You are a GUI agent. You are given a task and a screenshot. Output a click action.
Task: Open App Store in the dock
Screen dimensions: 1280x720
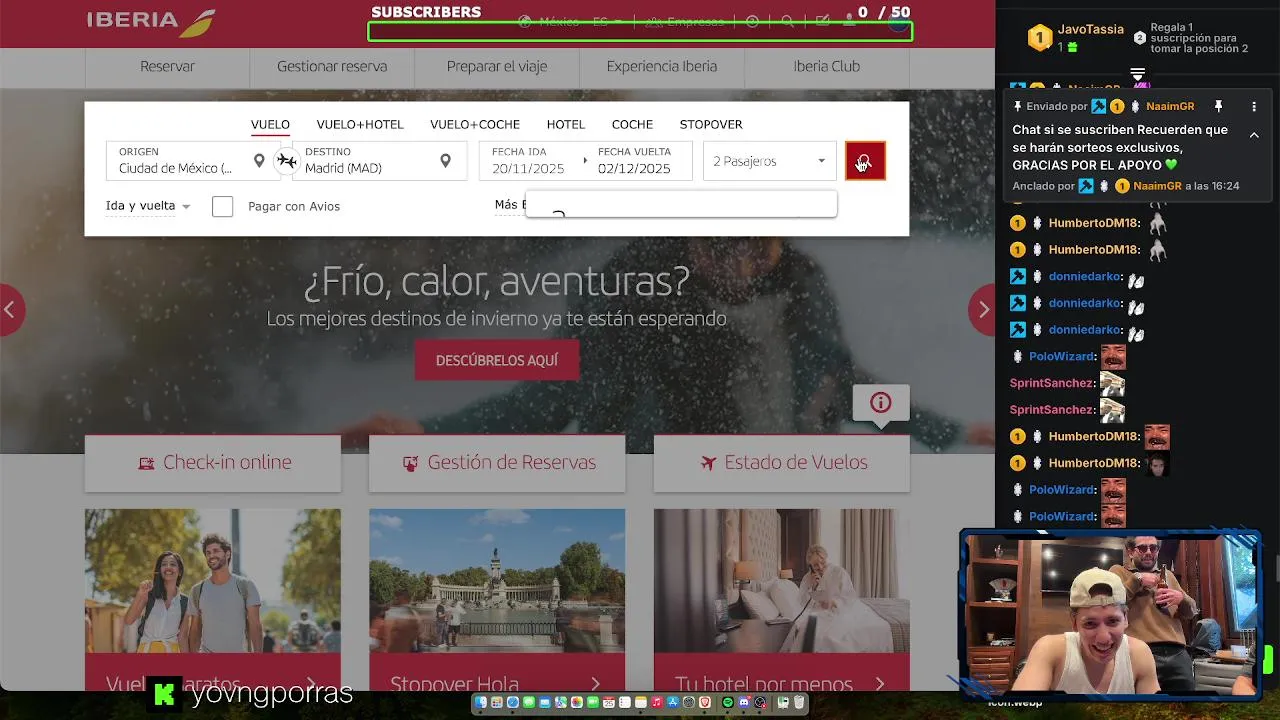coord(673,702)
